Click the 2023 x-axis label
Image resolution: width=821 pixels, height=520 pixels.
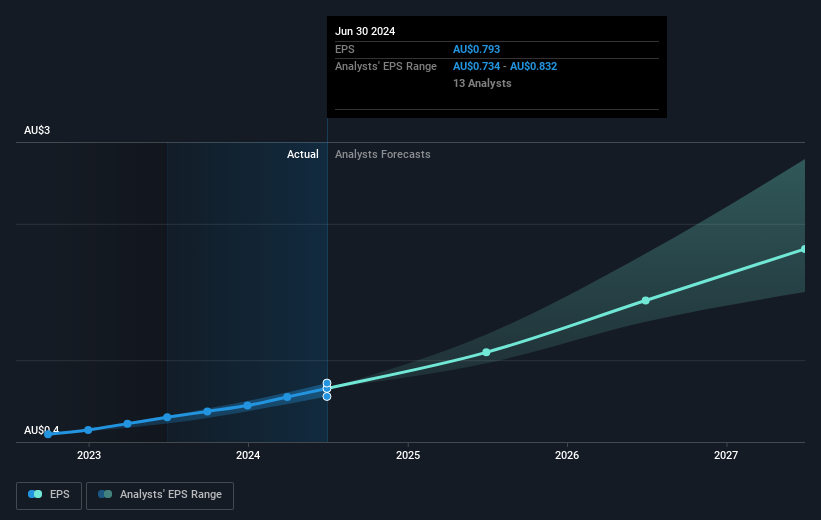point(89,456)
